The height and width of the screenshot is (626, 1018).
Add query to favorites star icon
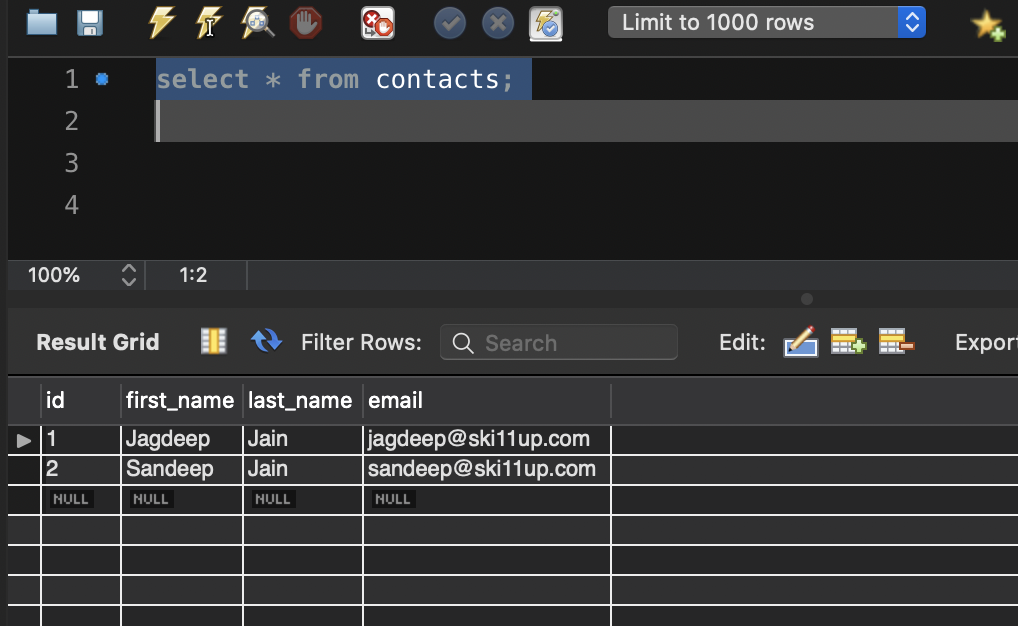coord(988,24)
